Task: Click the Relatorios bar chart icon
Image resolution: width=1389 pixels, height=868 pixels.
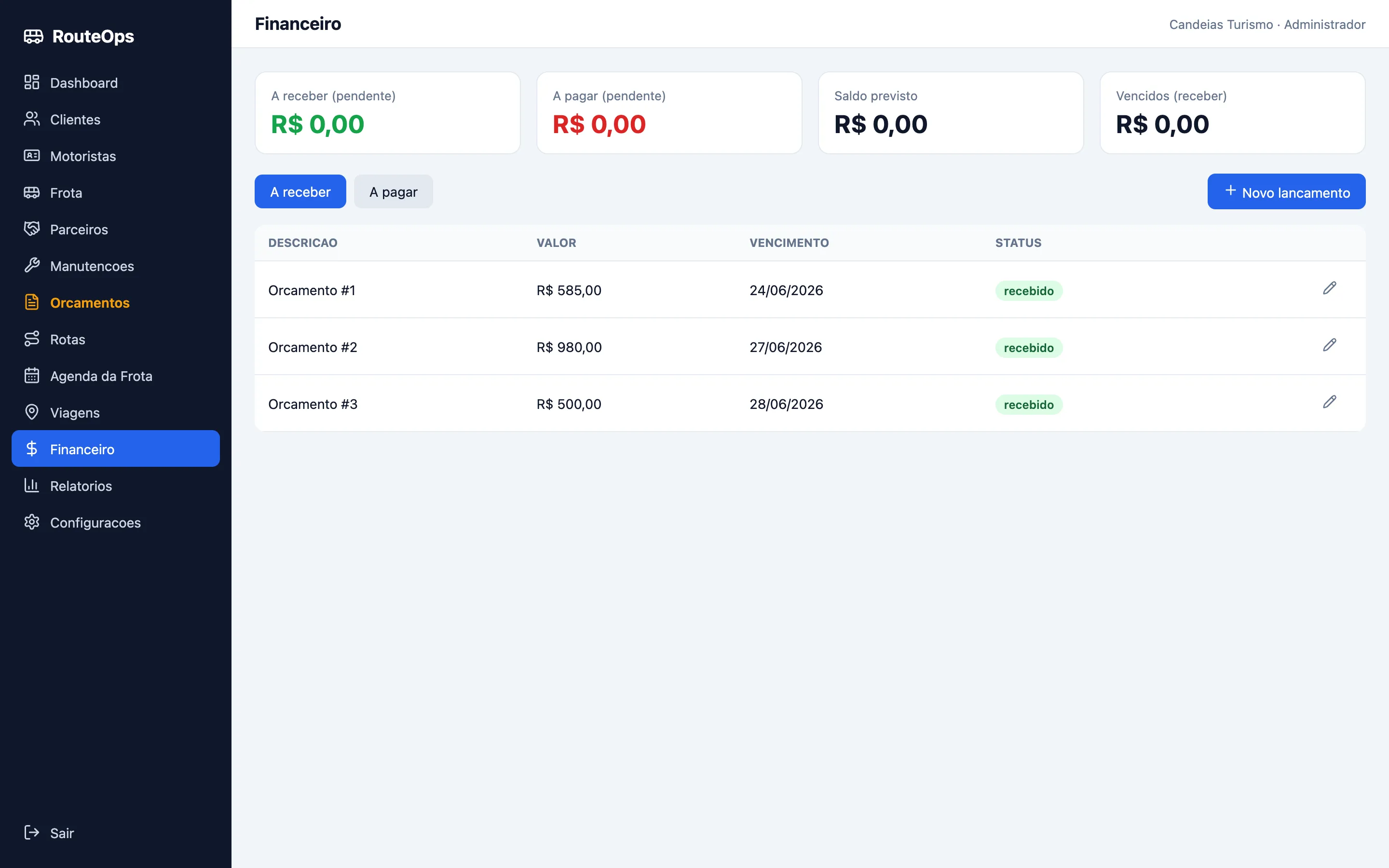Action: [31, 486]
